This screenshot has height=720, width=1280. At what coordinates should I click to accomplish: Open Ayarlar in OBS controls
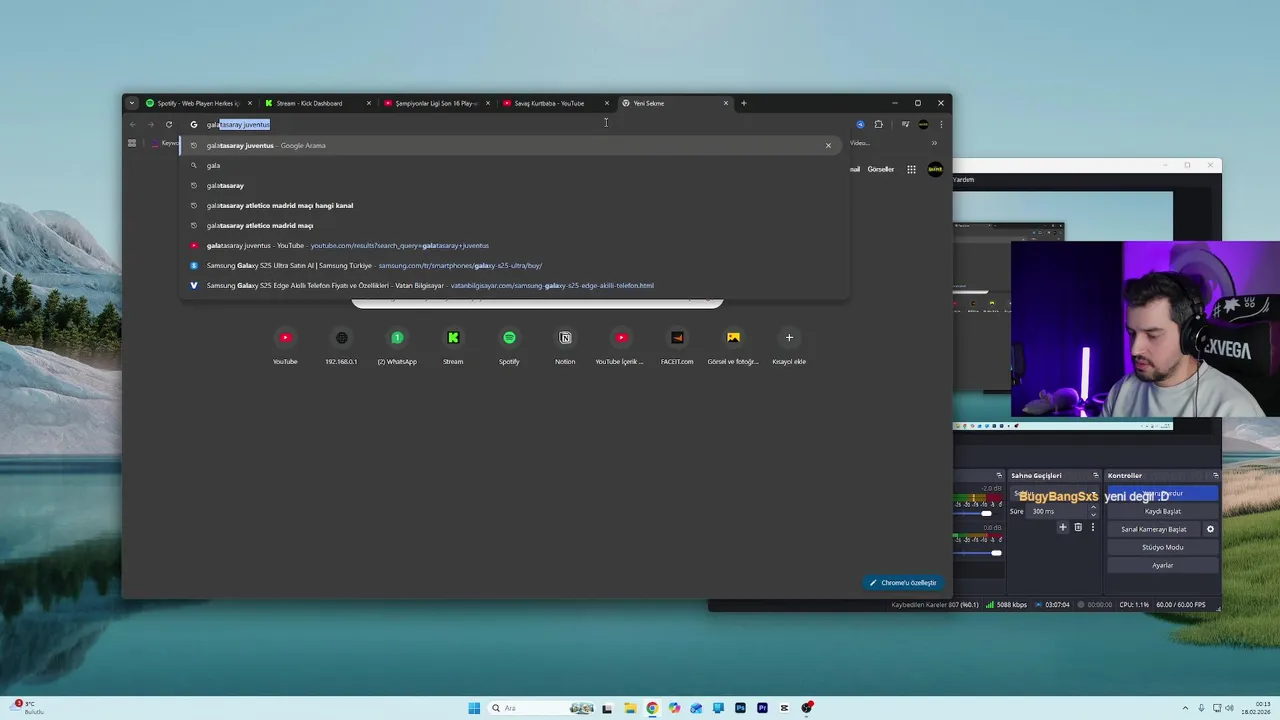(x=1162, y=565)
